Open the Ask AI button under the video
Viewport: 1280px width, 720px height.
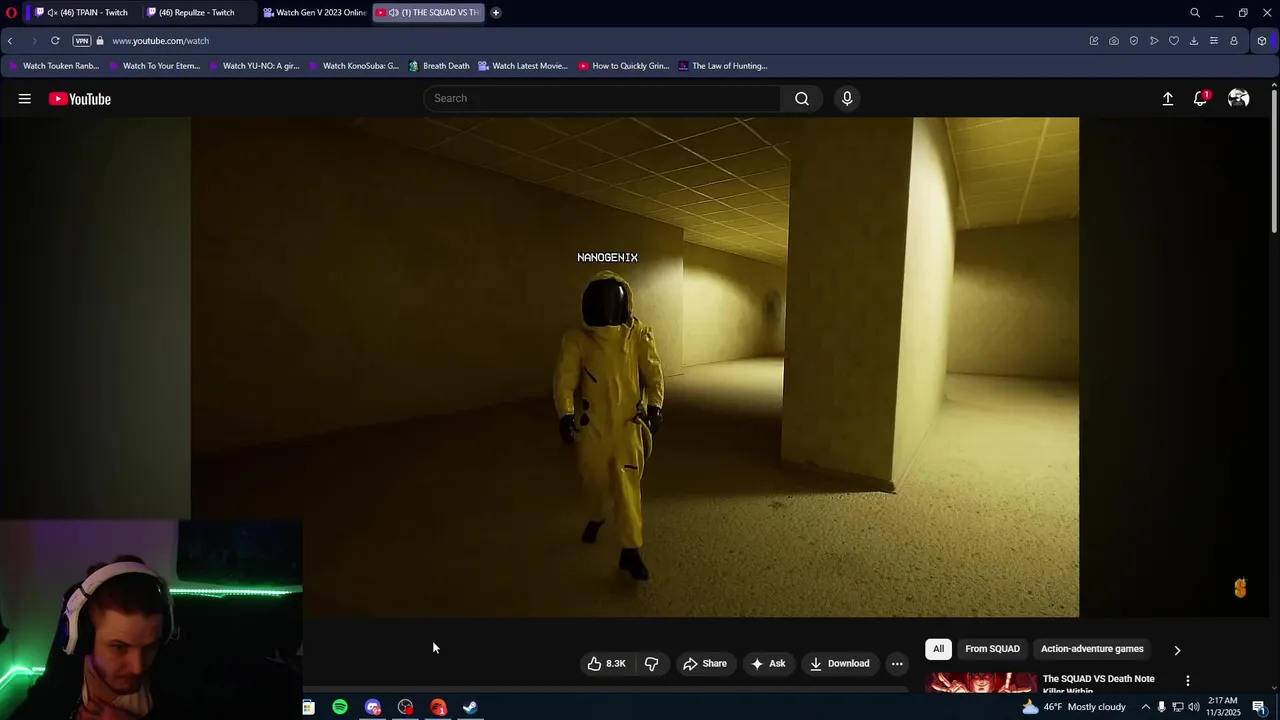tap(768, 663)
